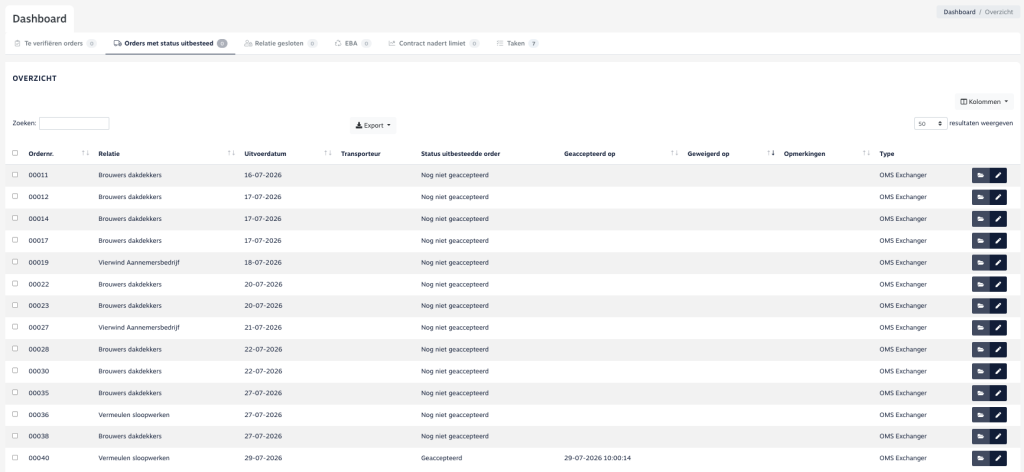Image resolution: width=1024 pixels, height=472 pixels.
Task: Click the Zoeken search field
Action: (74, 123)
